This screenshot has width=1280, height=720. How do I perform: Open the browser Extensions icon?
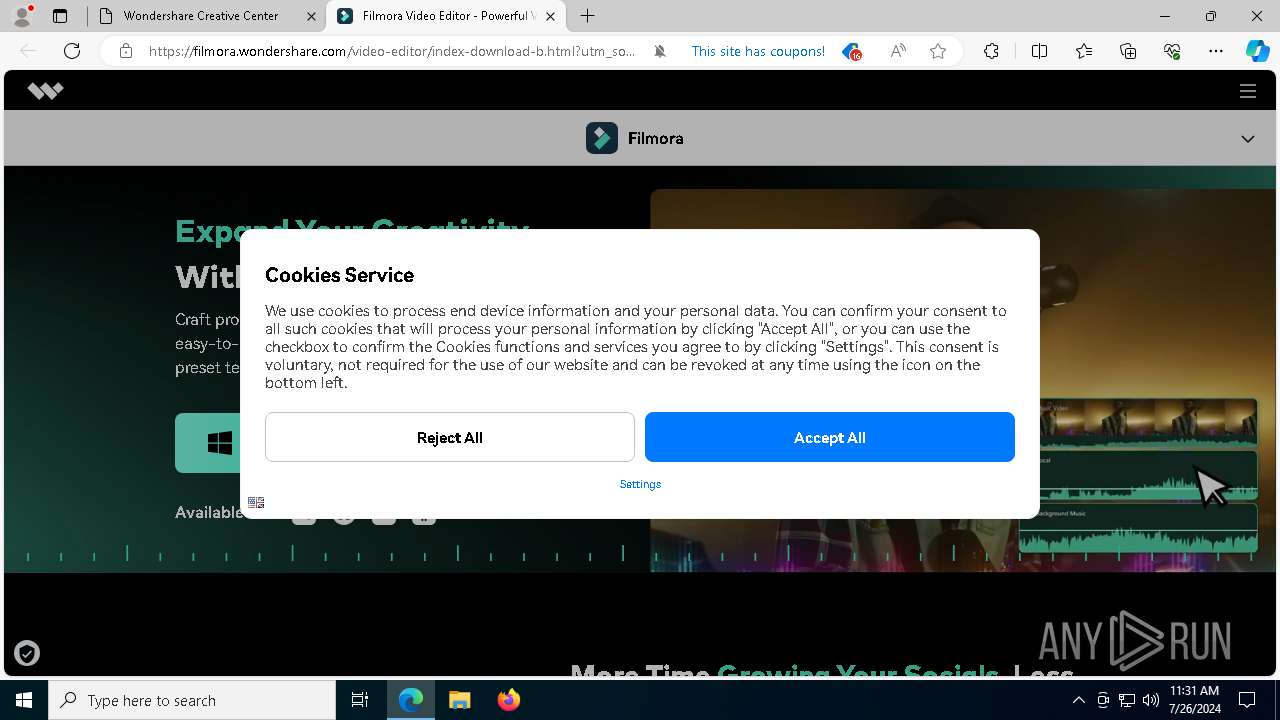pos(991,51)
